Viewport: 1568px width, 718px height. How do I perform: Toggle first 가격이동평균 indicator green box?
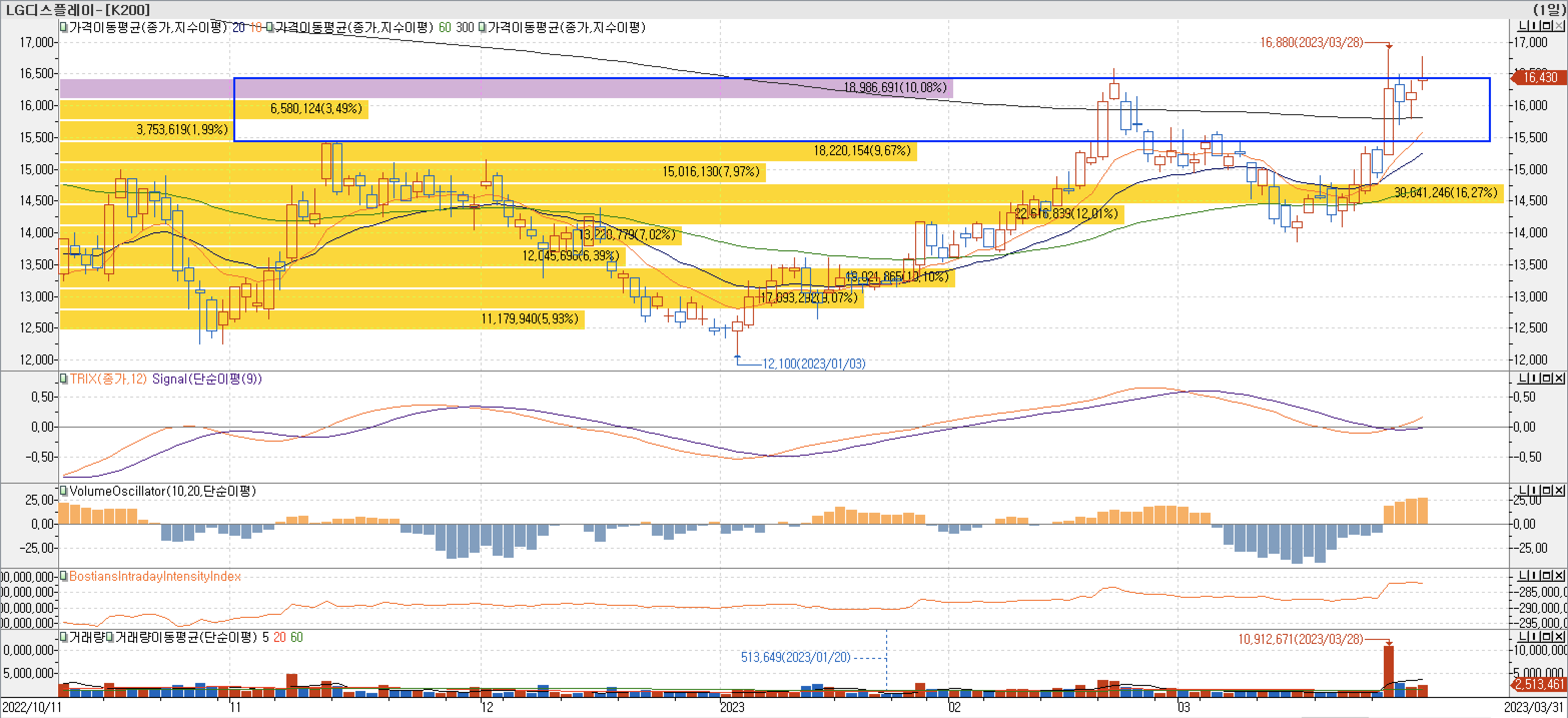point(63,27)
